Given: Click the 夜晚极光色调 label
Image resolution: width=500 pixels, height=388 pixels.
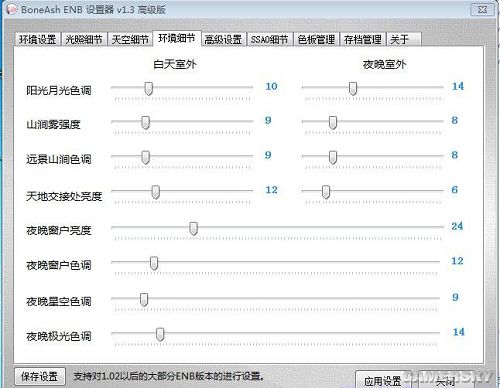Looking at the screenshot, I should pos(59,336).
